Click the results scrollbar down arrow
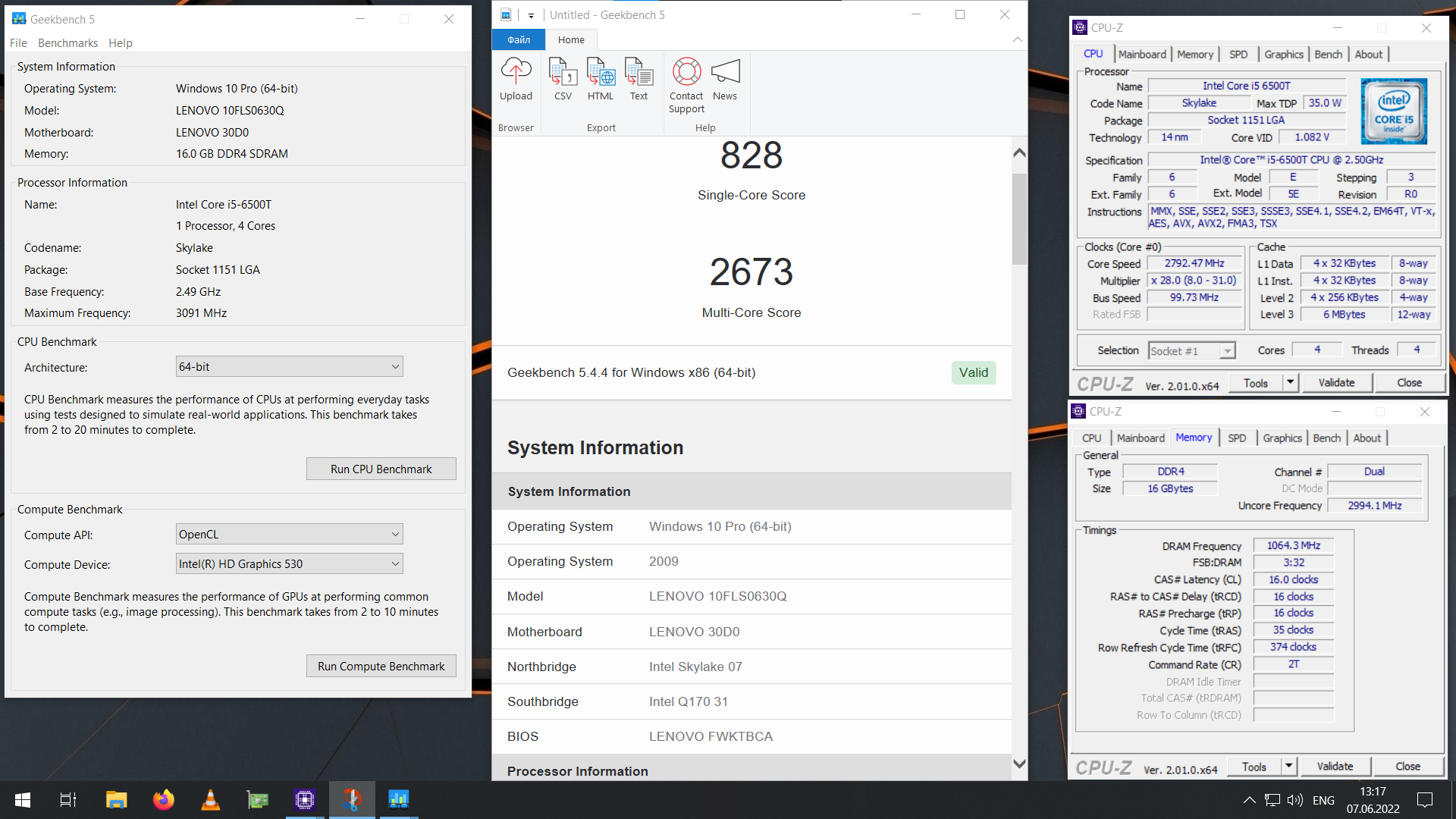The width and height of the screenshot is (1456, 819). coord(1019,764)
